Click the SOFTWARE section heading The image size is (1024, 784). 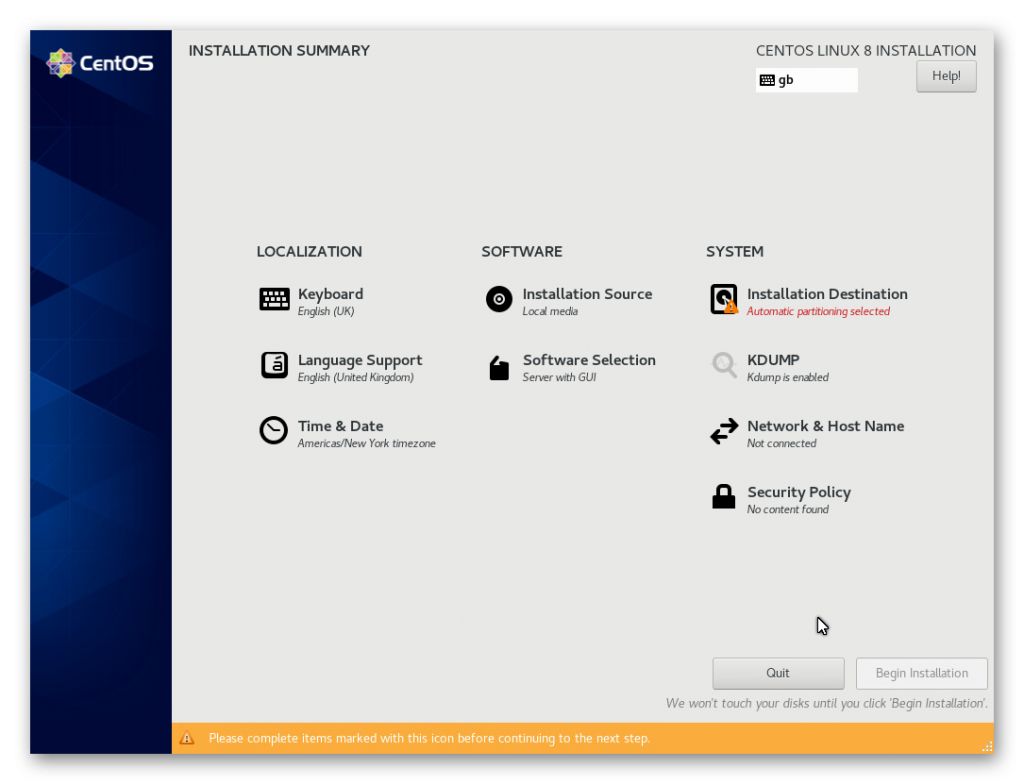522,252
